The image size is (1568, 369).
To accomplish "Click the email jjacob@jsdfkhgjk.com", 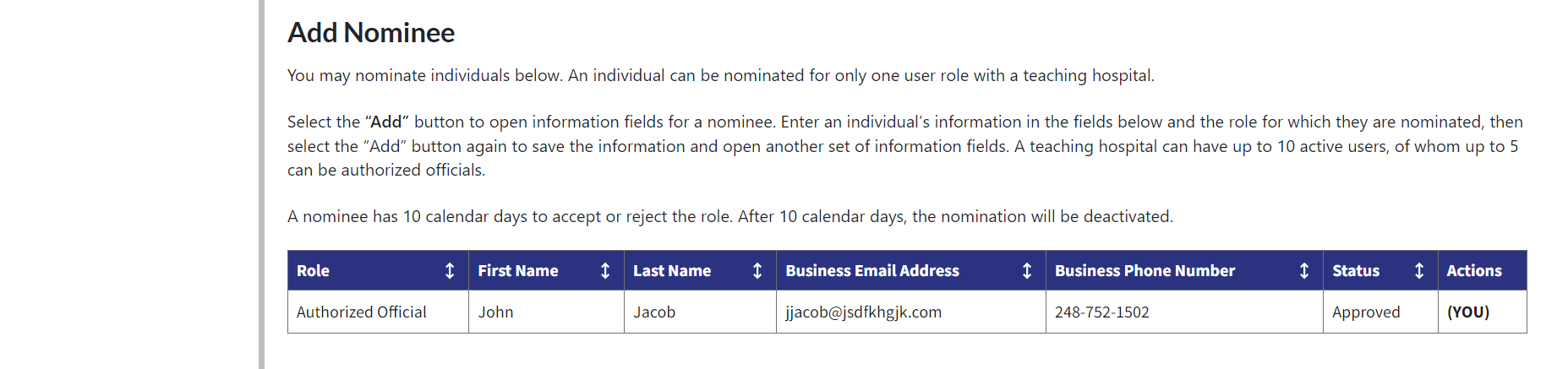I will pyautogui.click(x=863, y=312).
